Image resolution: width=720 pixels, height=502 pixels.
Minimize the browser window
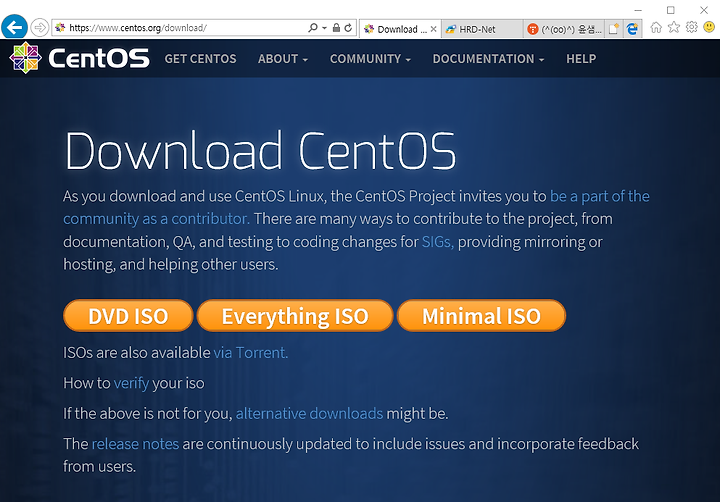(x=638, y=10)
